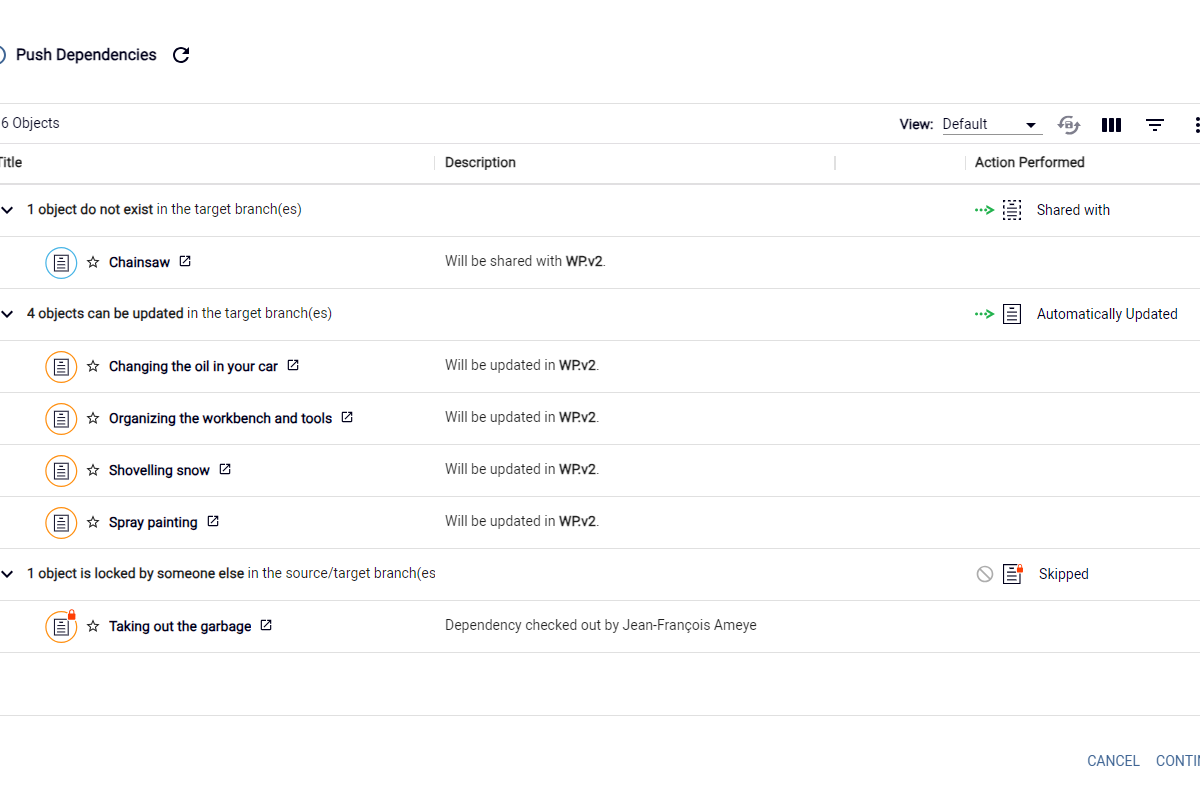Open Shovelling snow external link icon
Viewport: 1200px width, 787px height.
pyautogui.click(x=225, y=469)
